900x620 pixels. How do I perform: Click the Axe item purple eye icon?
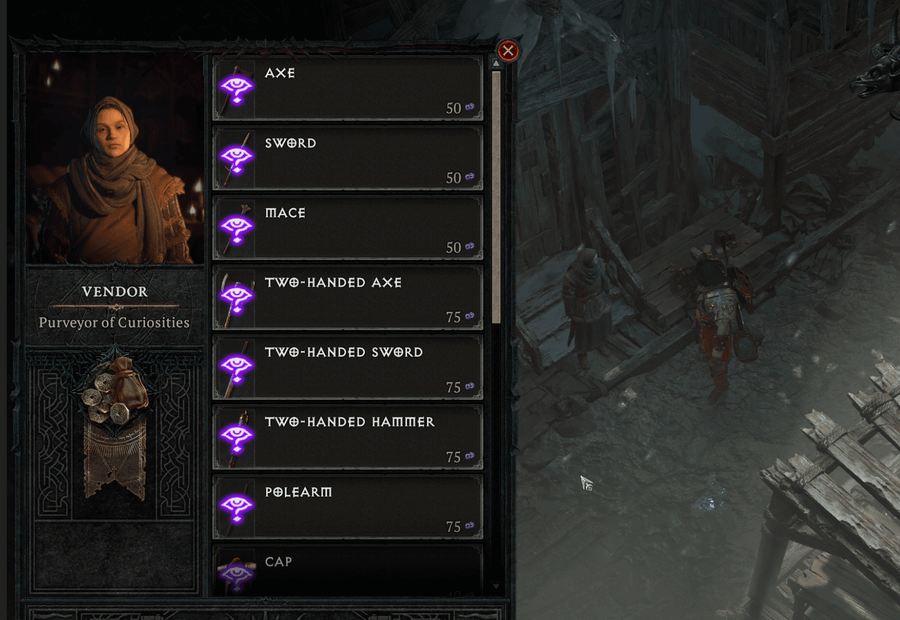pos(236,88)
